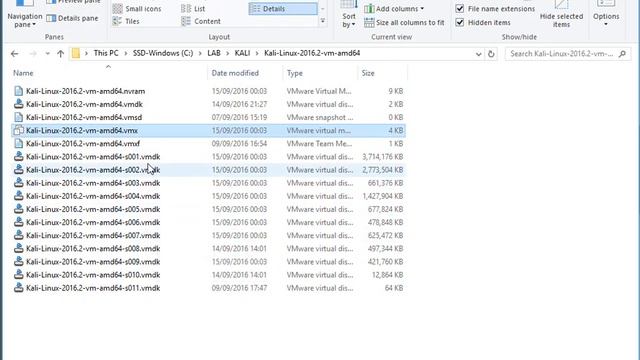
Task: Switch layout to List view
Action: click(x=193, y=9)
